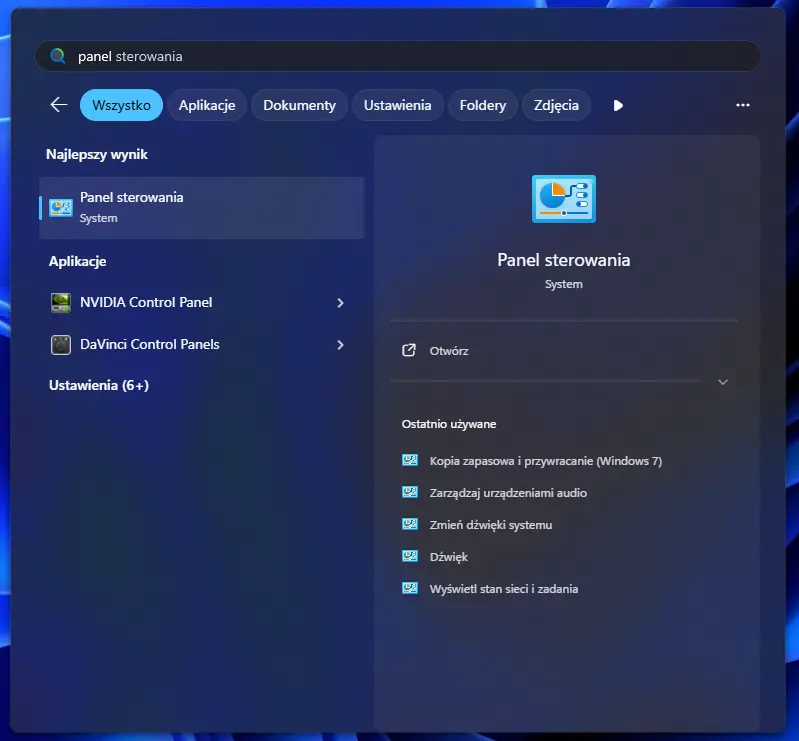Switch to the Dokumenty filter tab

pos(299,105)
